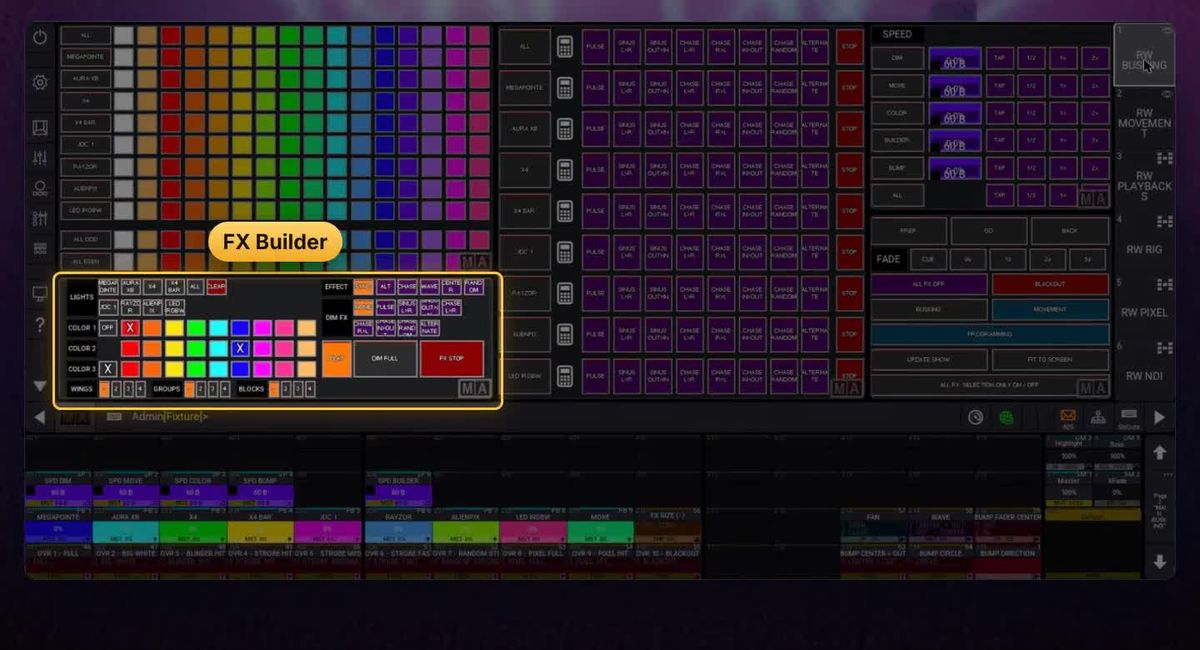Image resolution: width=1200 pixels, height=650 pixels.
Task: Click UPDATE SHOW button
Action: coord(929,360)
